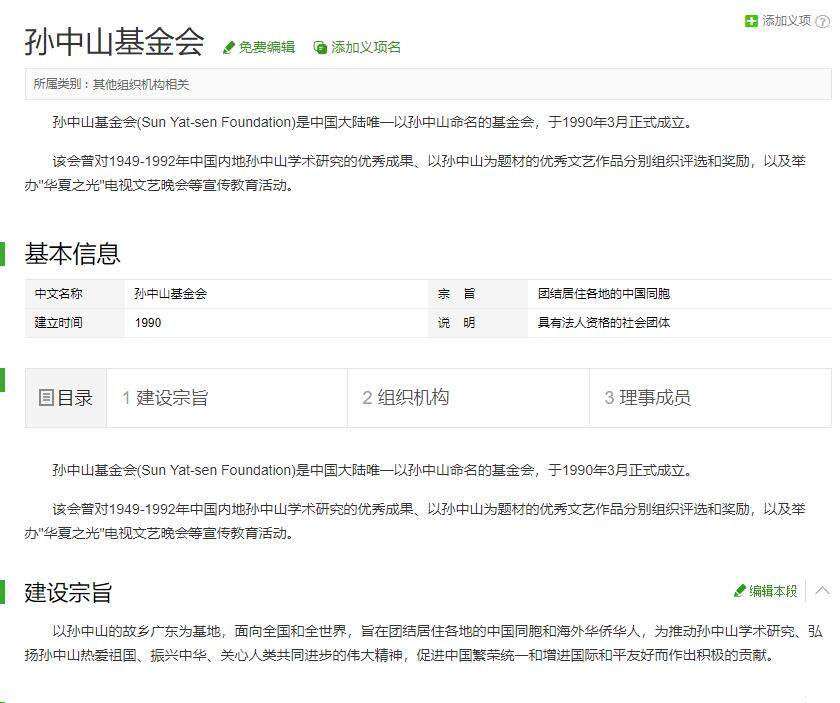
Task: Open 其他组织机构相关 category link
Action: click(141, 84)
